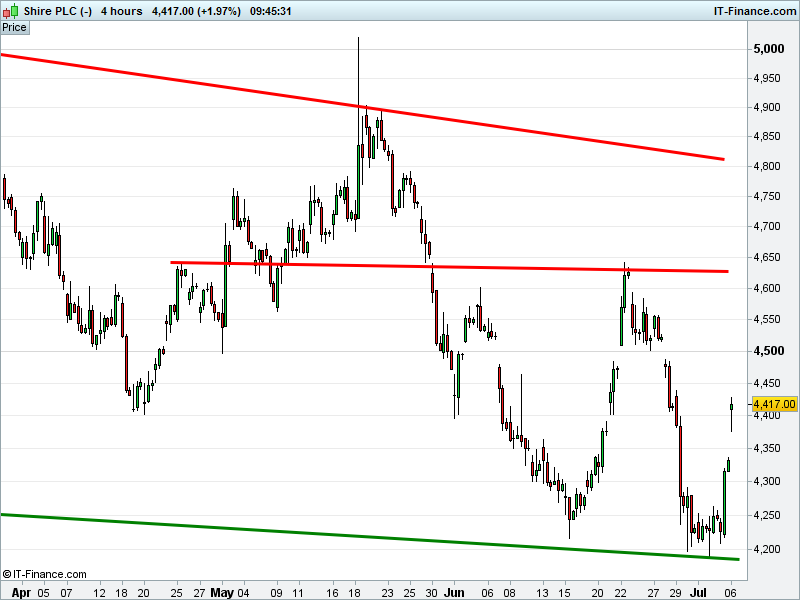Image resolution: width=800 pixels, height=600 pixels.
Task: Click the 4,750 price axis label
Action: click(x=767, y=196)
